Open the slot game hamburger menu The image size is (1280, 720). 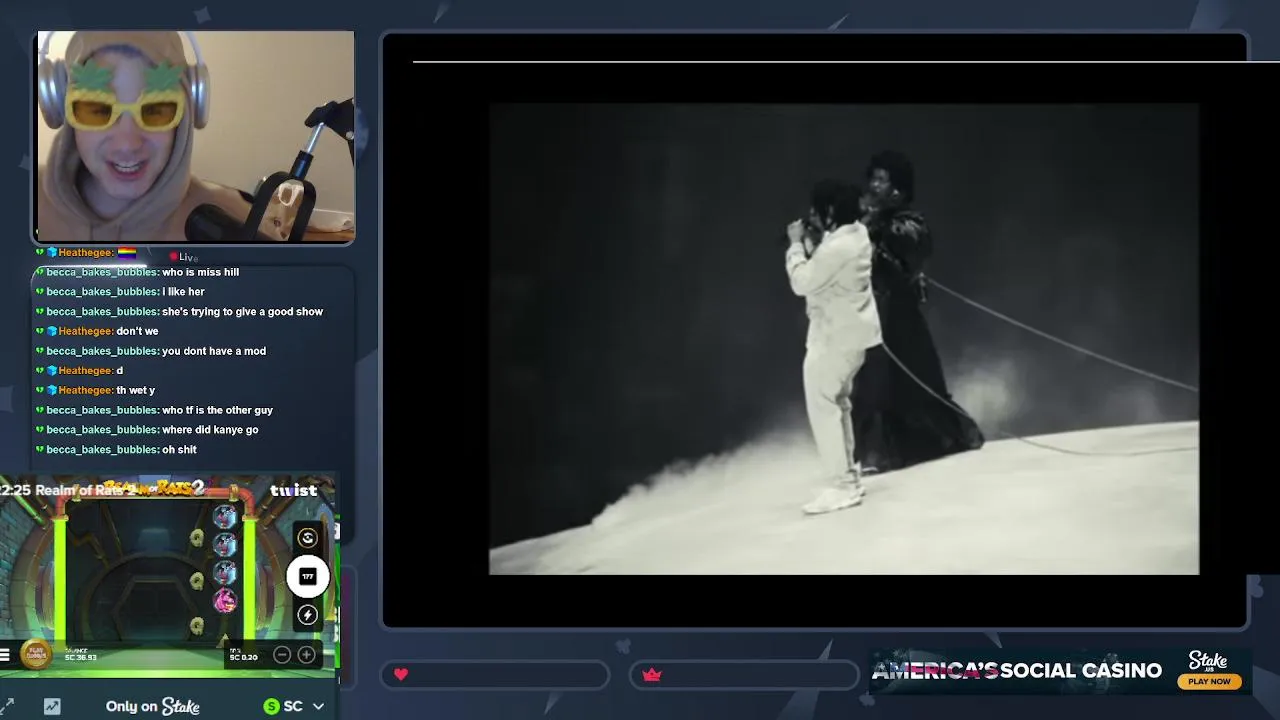pos(5,655)
